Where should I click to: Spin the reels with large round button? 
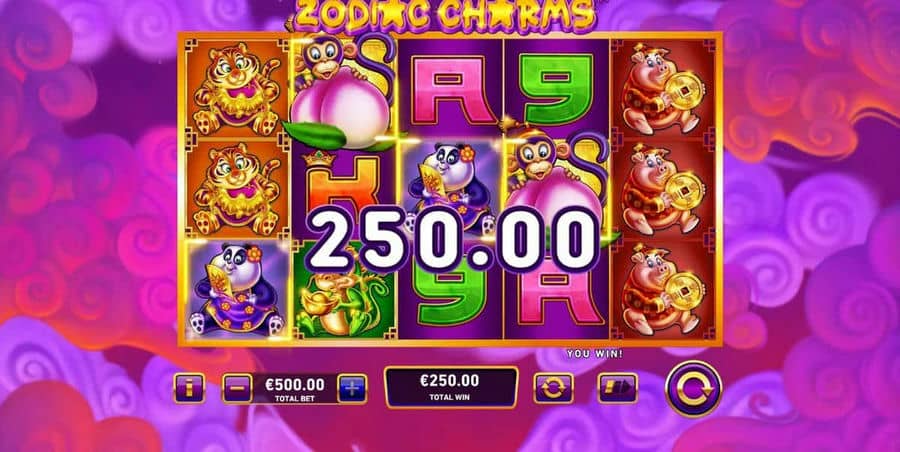tap(693, 389)
